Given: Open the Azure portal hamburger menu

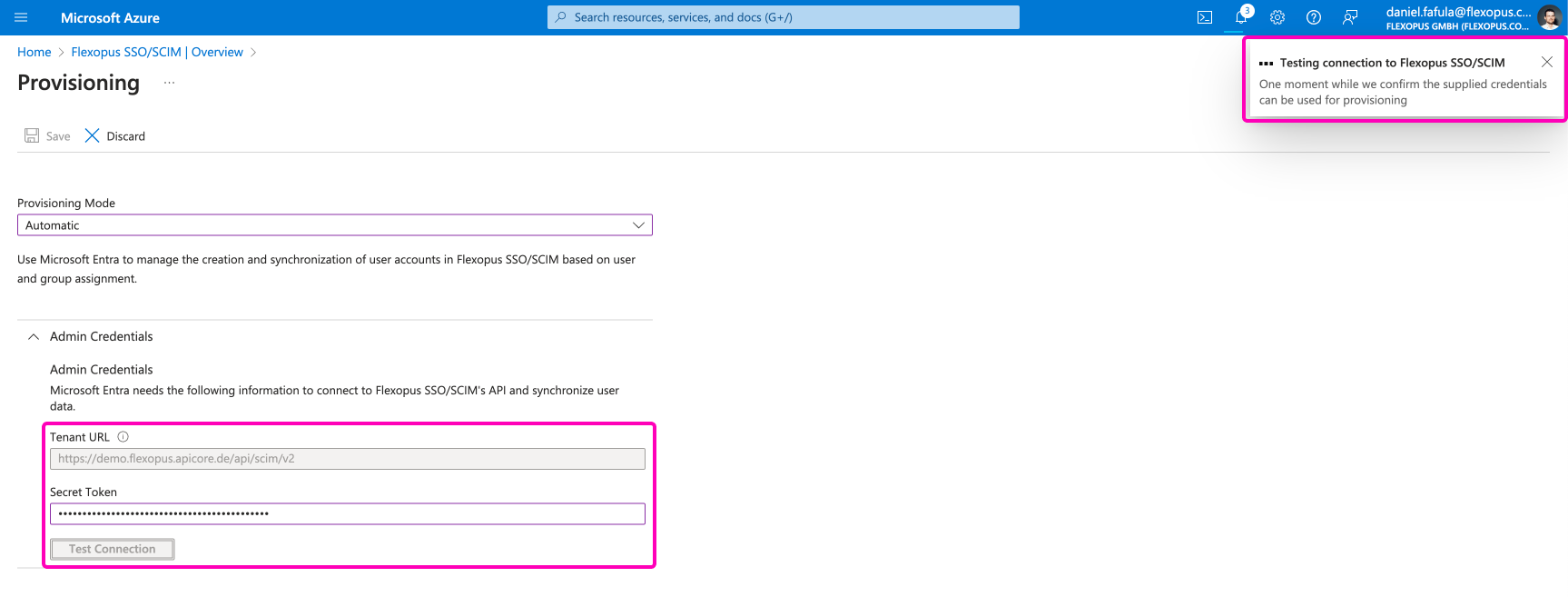Looking at the screenshot, I should point(22,17).
